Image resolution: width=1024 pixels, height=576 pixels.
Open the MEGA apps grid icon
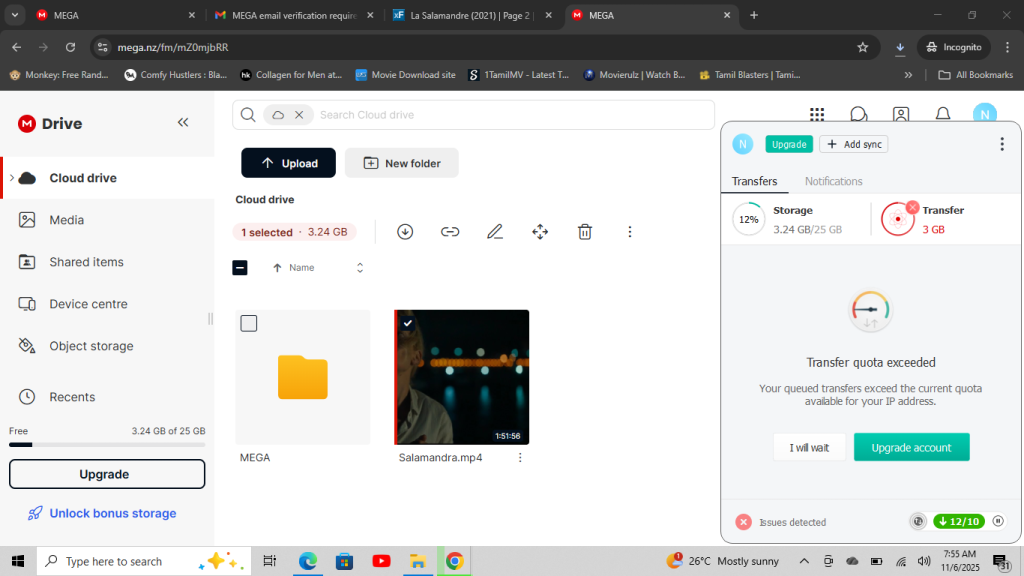tap(817, 115)
